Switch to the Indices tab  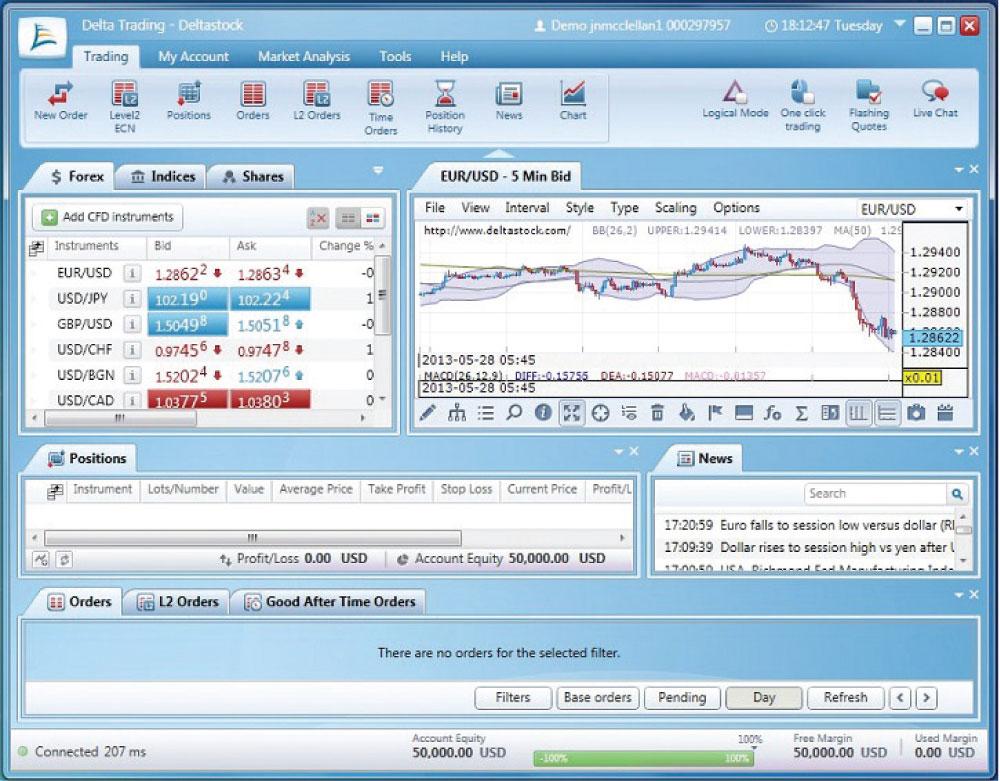pyautogui.click(x=162, y=177)
